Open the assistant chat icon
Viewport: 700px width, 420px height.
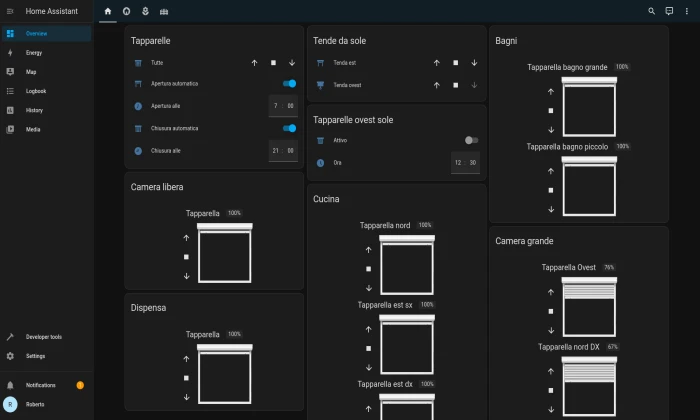(669, 11)
